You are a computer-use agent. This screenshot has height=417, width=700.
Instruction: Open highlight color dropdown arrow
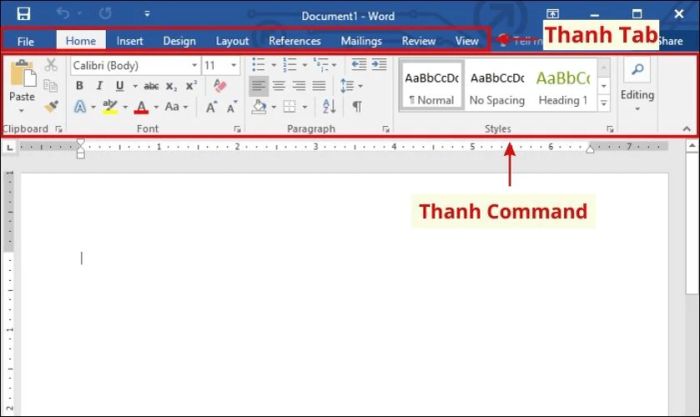125,107
